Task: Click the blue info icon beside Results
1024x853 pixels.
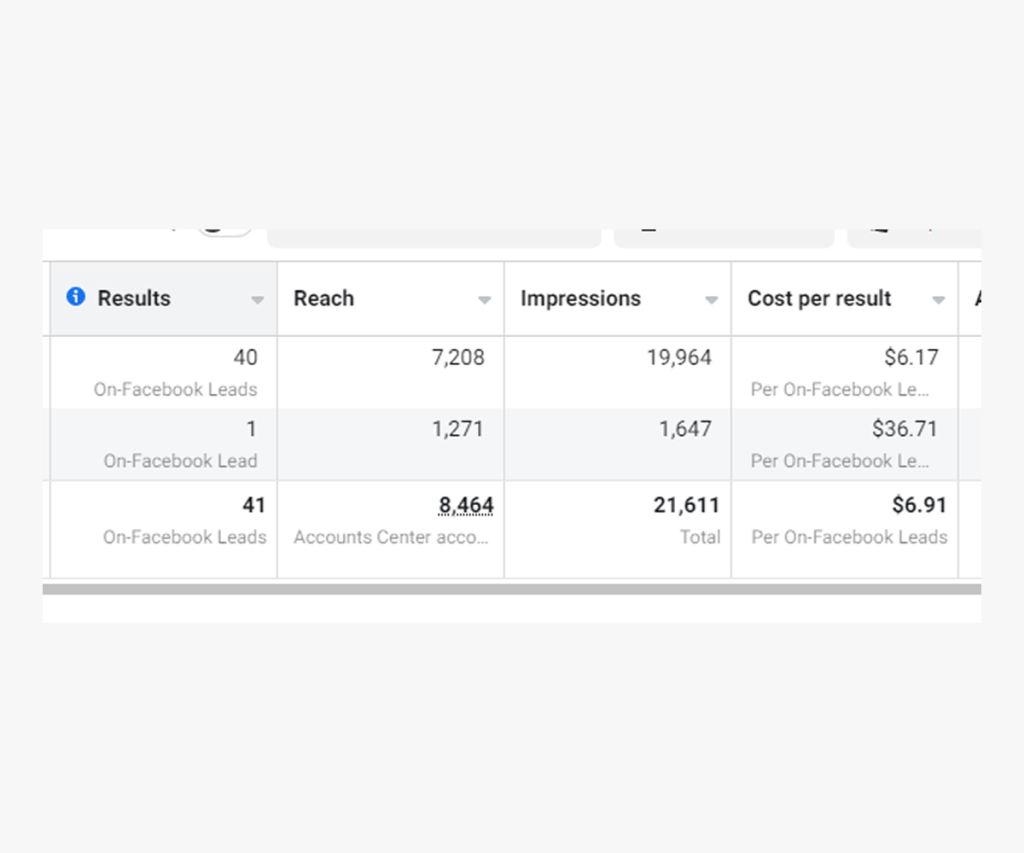Action: (76, 297)
